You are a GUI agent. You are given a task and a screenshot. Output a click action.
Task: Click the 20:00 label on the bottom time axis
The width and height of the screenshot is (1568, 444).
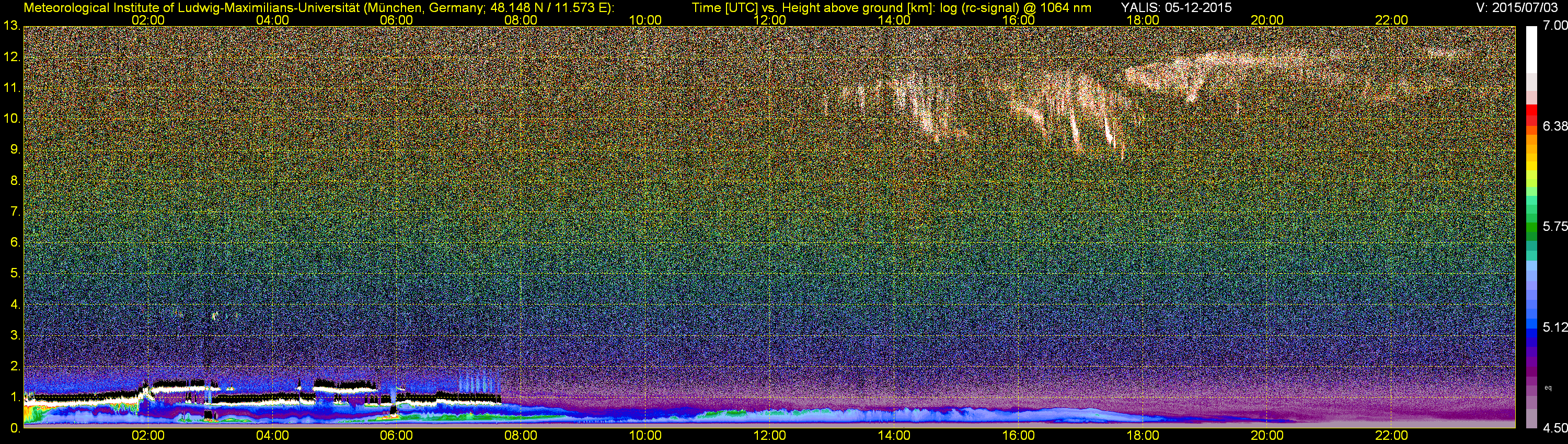pos(1267,436)
